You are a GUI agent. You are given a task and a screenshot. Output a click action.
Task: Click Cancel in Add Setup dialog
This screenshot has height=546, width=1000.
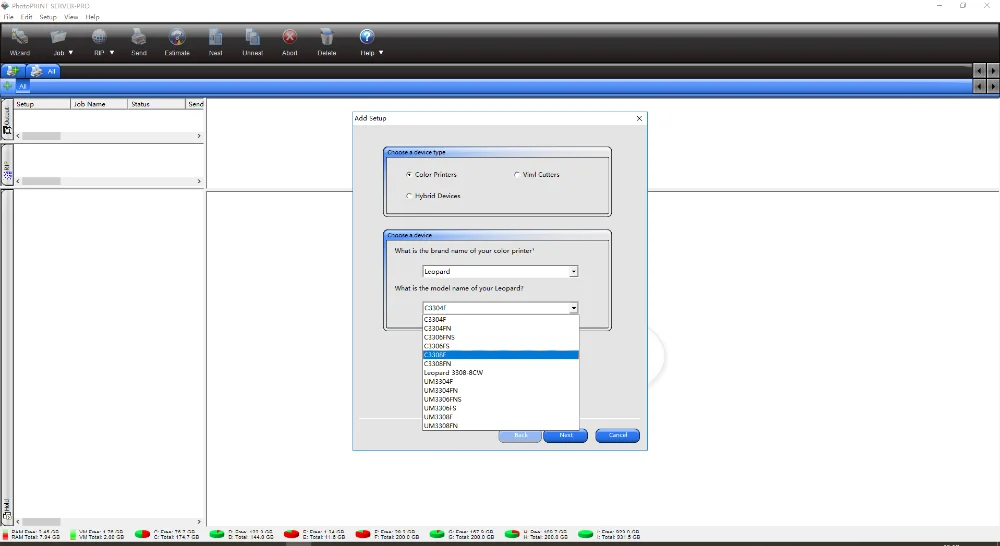click(x=617, y=436)
